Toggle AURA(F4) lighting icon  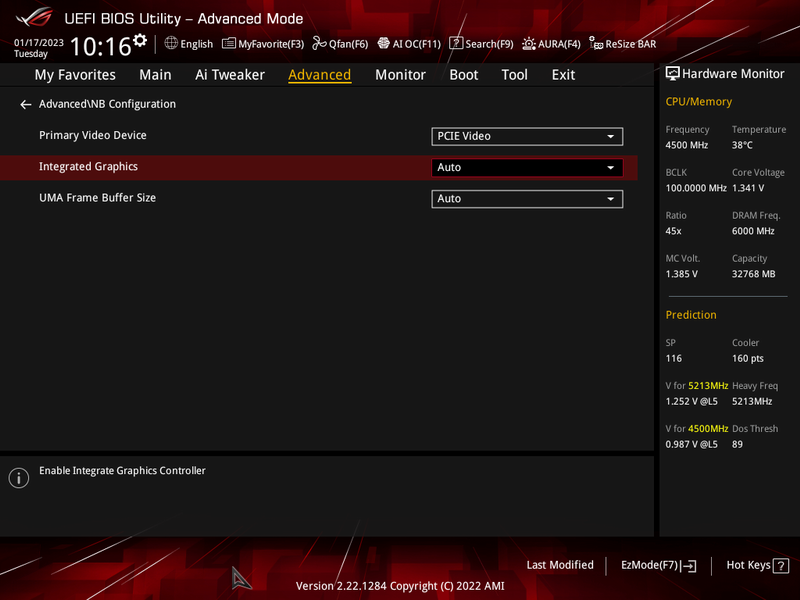[x=529, y=44]
